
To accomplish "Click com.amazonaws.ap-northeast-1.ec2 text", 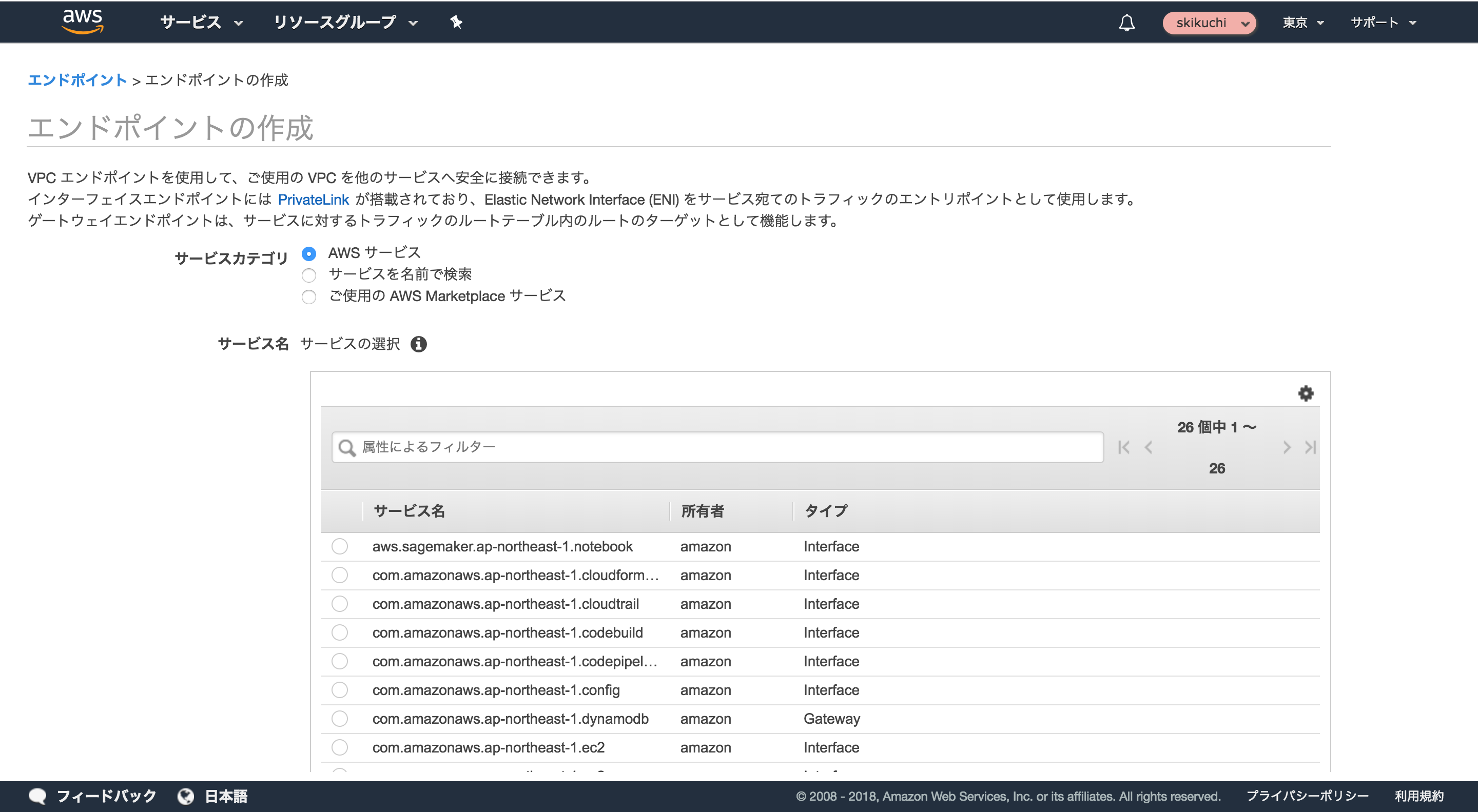I will pos(488,748).
